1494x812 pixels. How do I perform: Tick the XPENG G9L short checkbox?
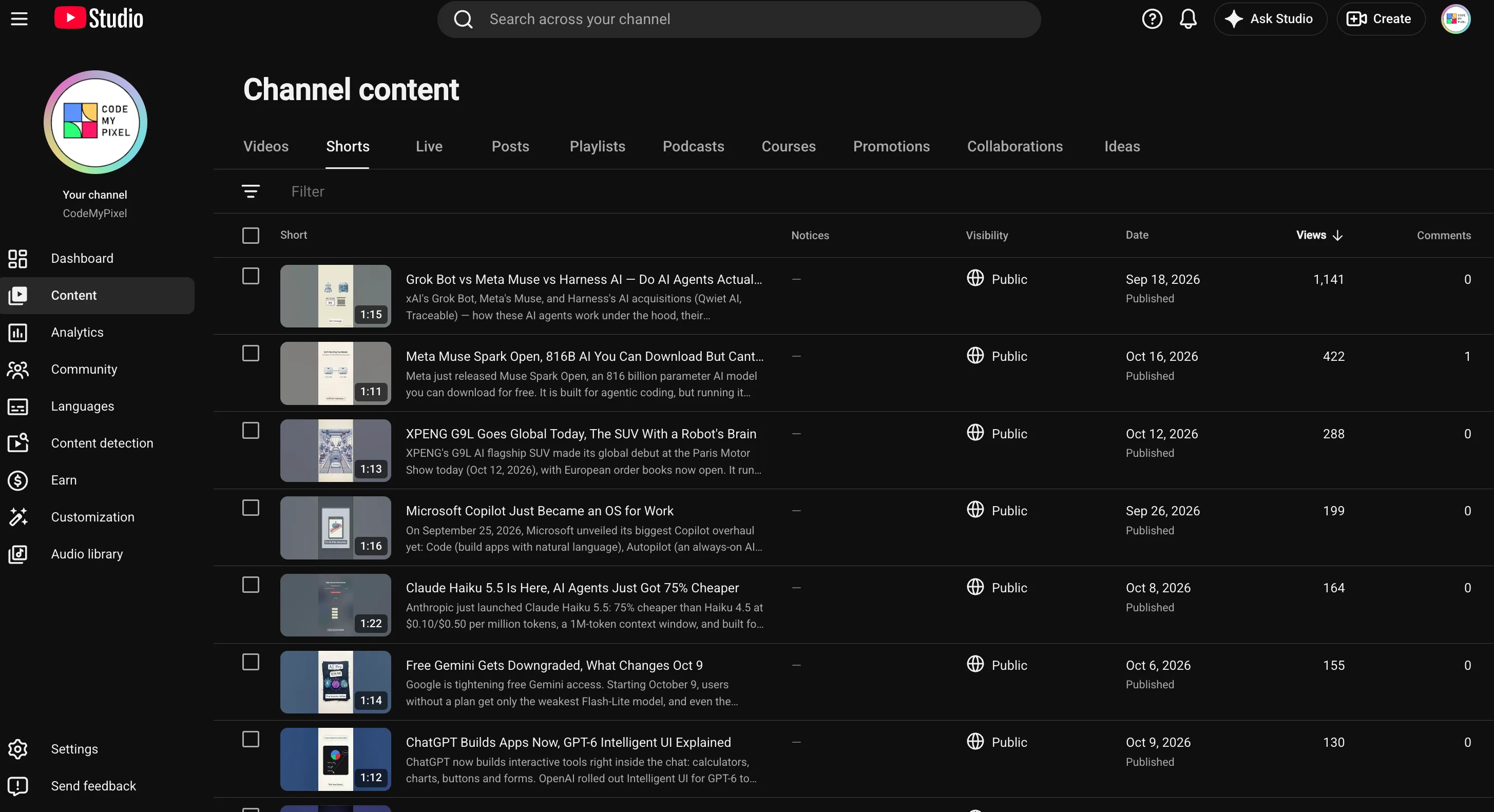[251, 430]
